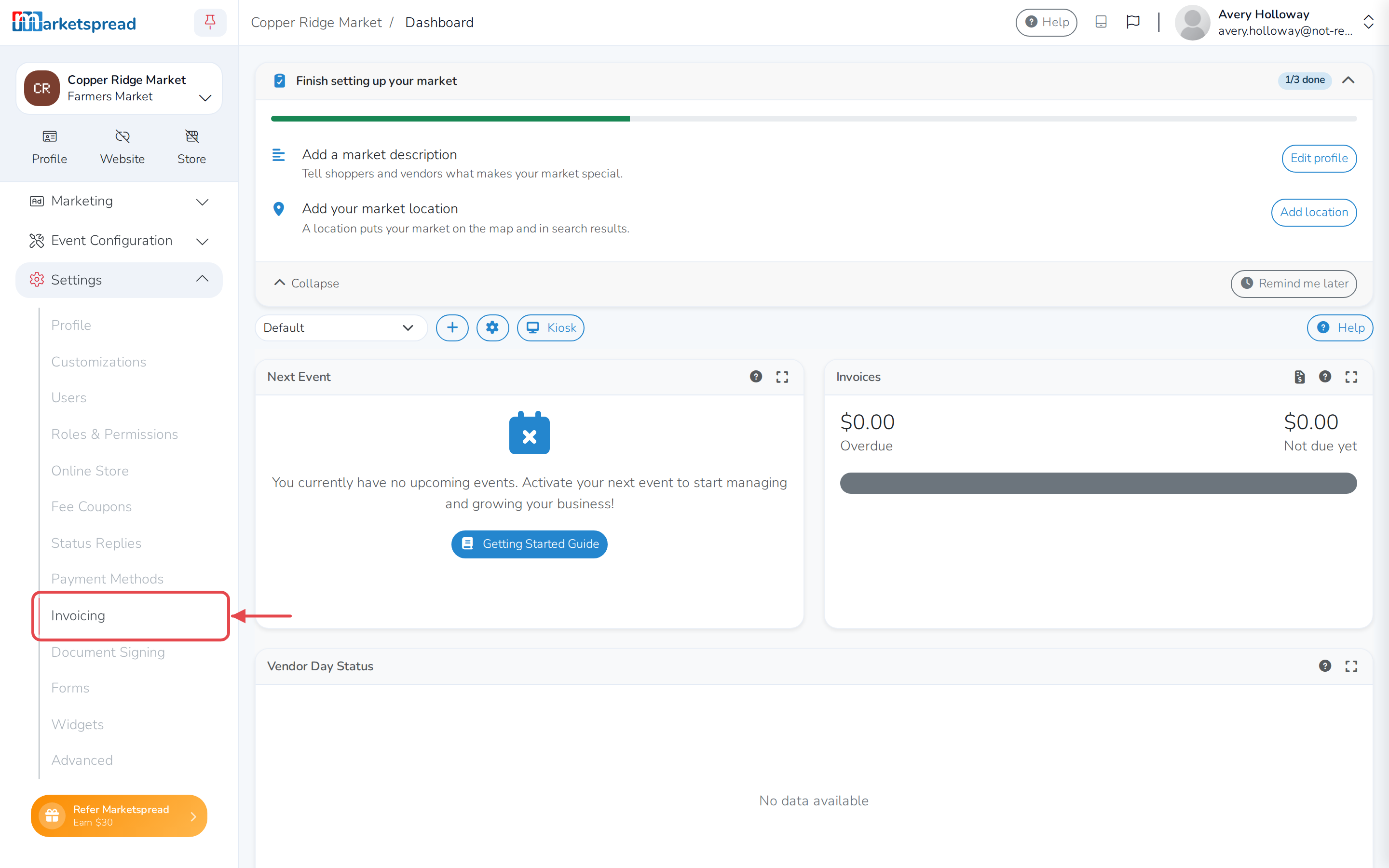
Task: Click the book guide icon in header
Action: tap(1100, 22)
